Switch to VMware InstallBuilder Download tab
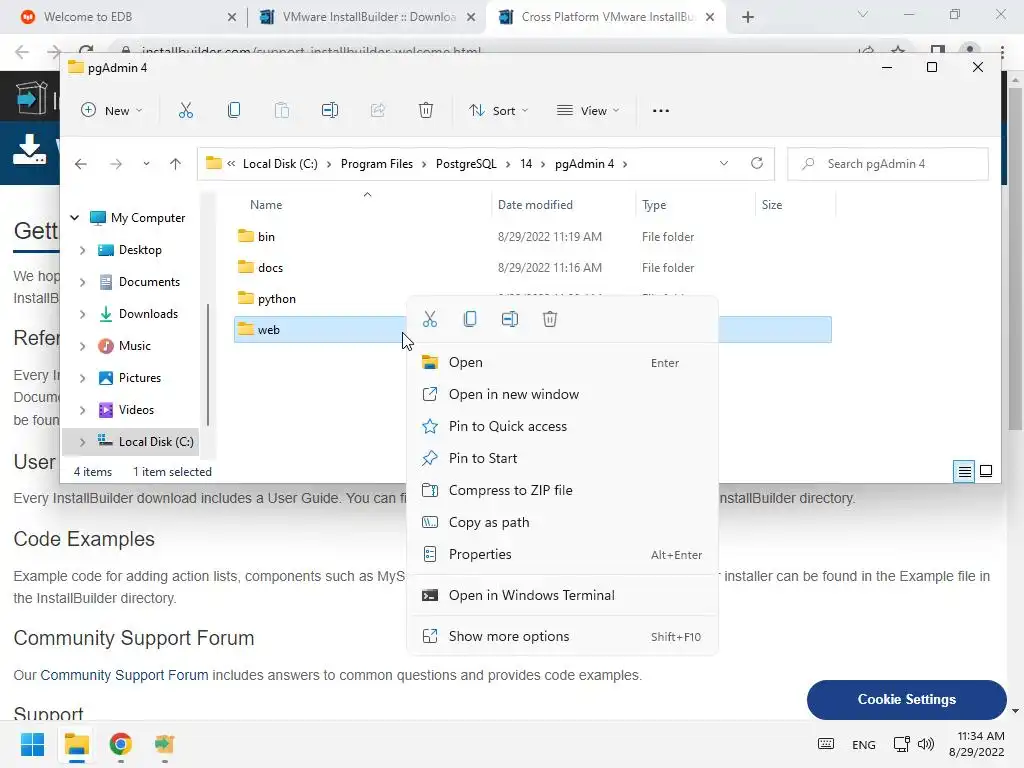Viewport: 1024px width, 768px height. coord(368,17)
